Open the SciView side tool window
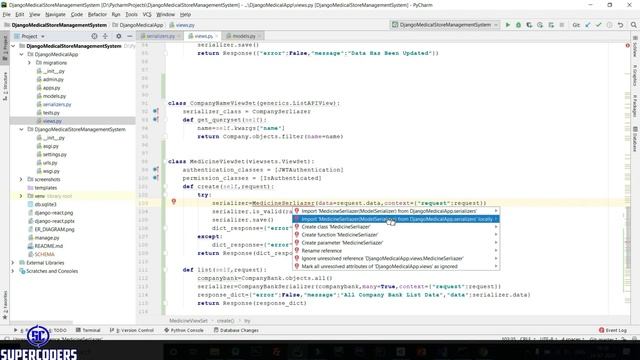This screenshot has height=360, width=640. [635, 47]
